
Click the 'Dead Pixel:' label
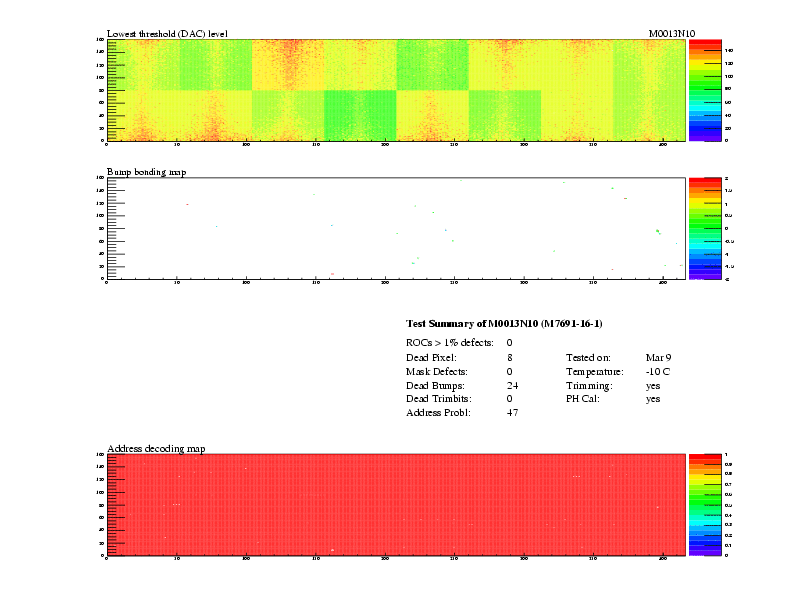coord(431,358)
